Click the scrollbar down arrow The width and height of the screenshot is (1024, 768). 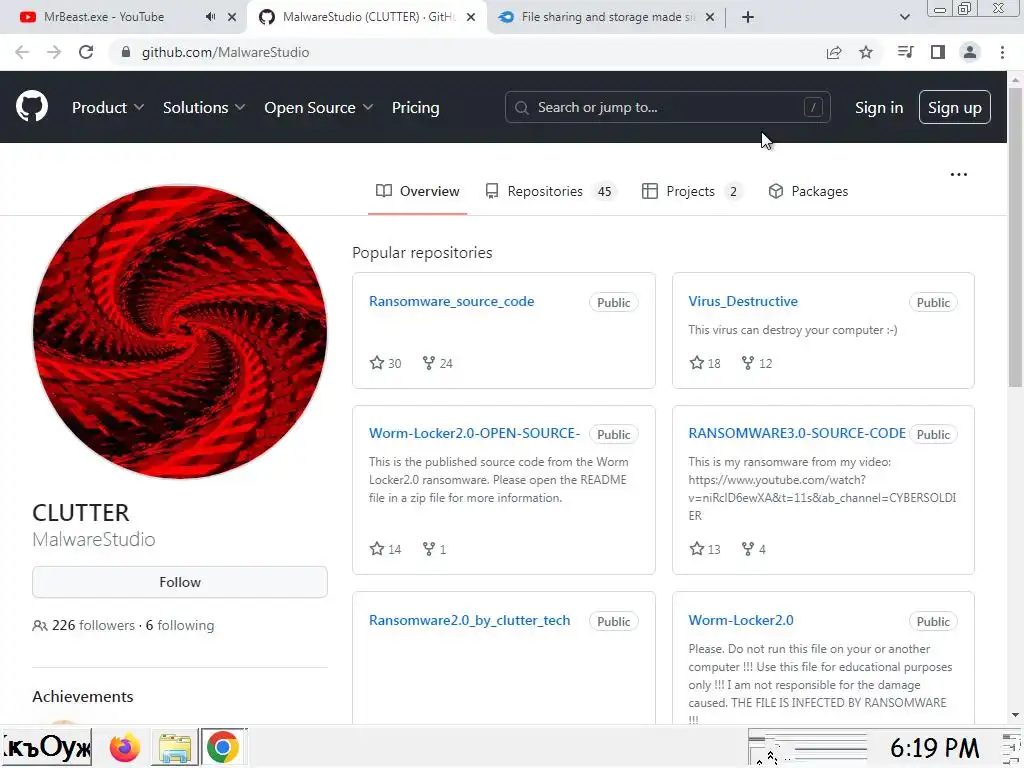tap(1016, 716)
